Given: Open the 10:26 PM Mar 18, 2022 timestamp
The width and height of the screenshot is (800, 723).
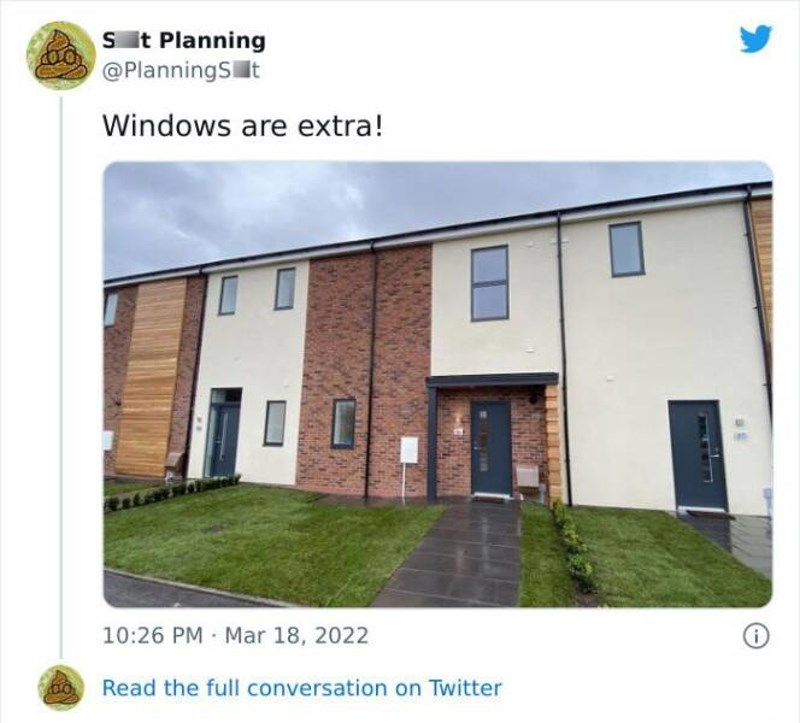Looking at the screenshot, I should (x=235, y=636).
